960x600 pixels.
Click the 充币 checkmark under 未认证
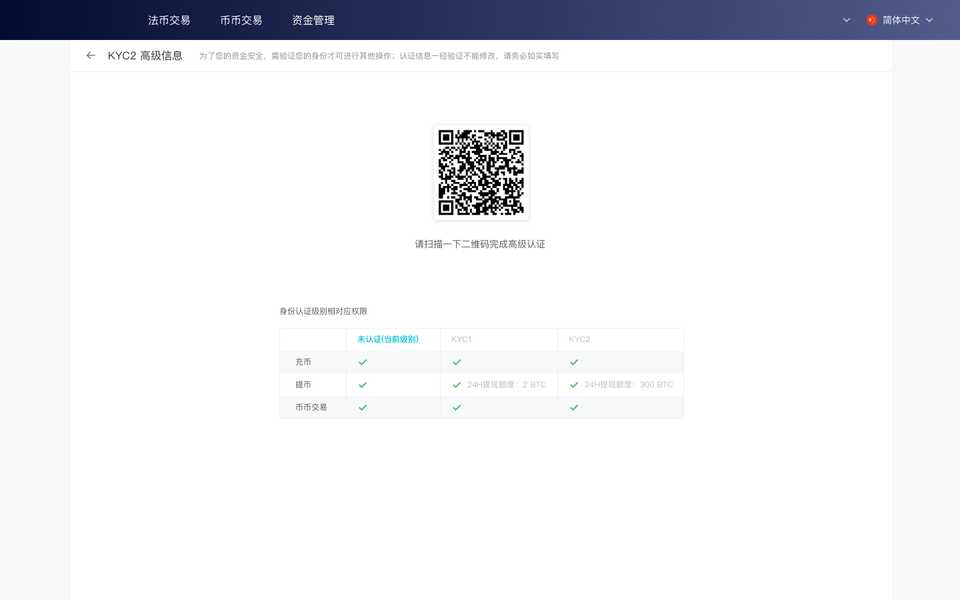363,362
